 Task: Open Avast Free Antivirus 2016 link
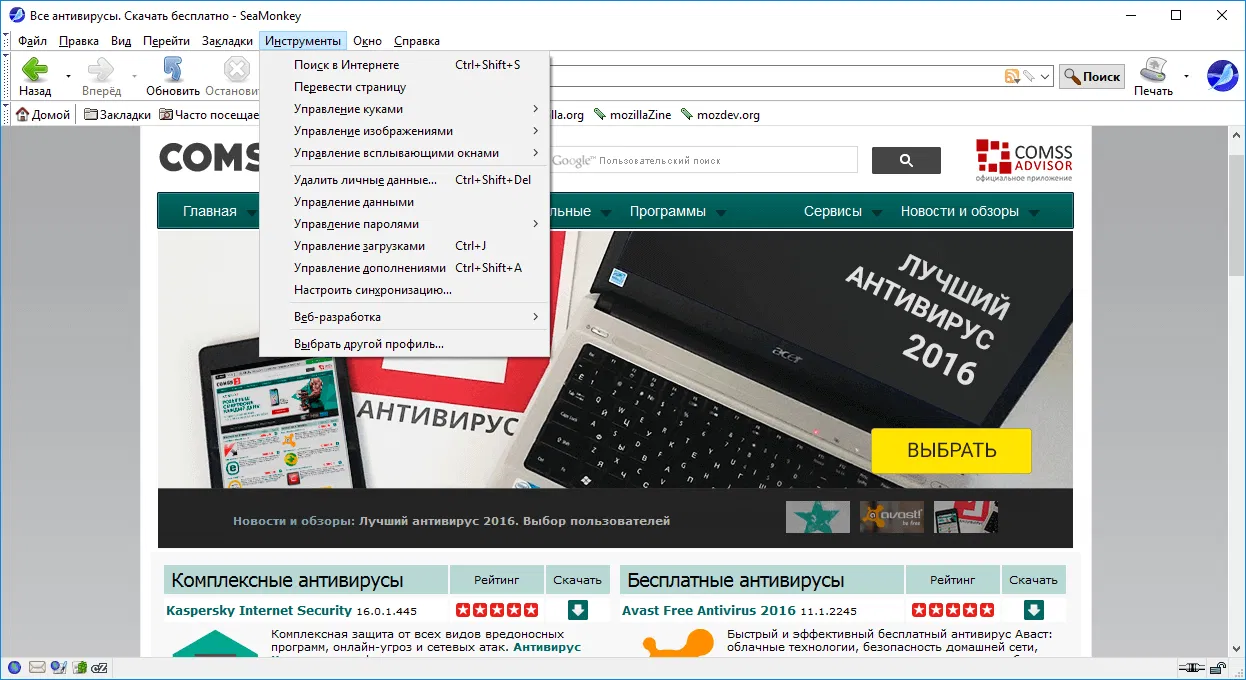(709, 610)
